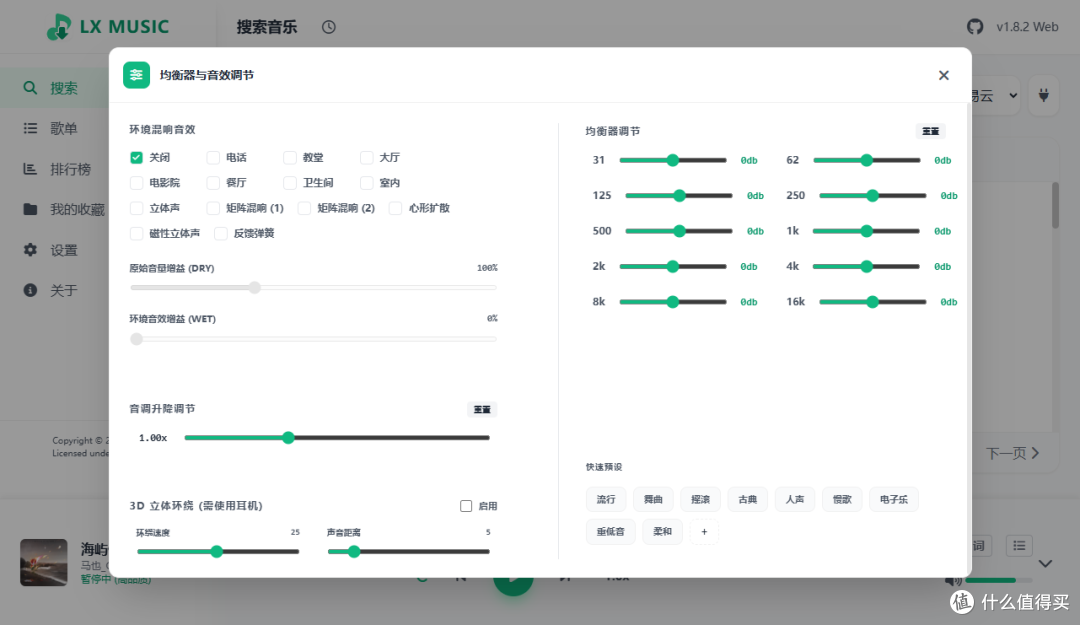
Task: Go to next page 下一页
Action: [x=1012, y=453]
